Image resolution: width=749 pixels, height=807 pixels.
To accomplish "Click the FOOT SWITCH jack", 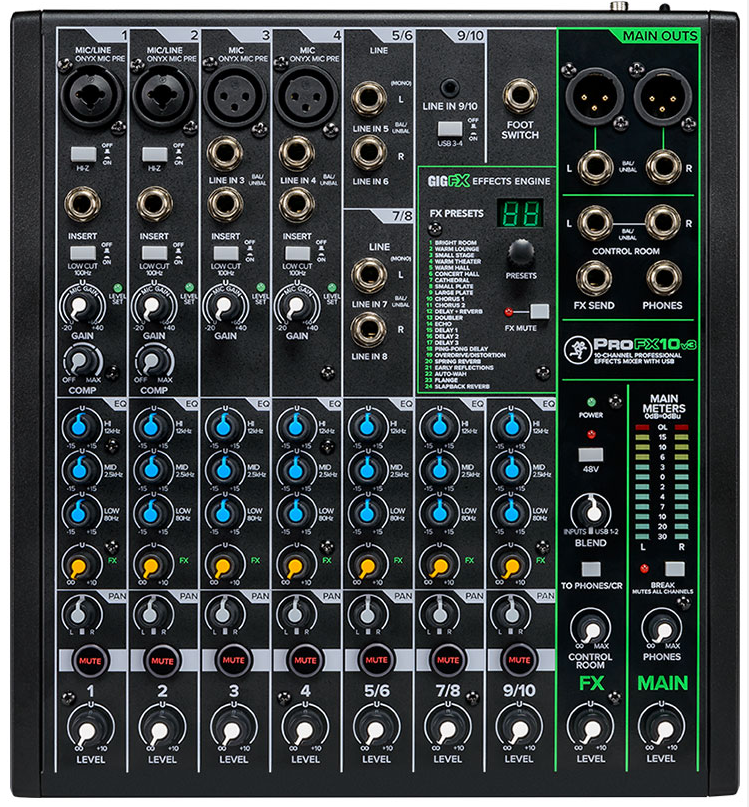I will click(x=520, y=96).
